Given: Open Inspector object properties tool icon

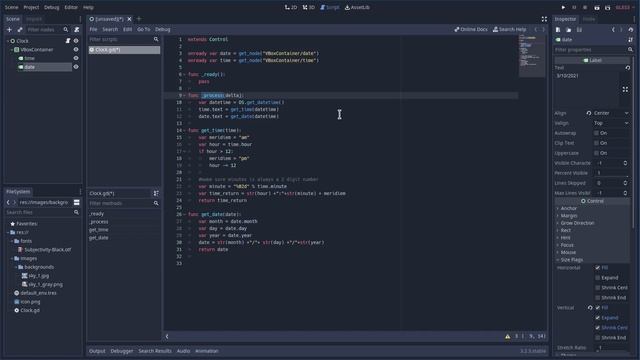Looking at the screenshot, I should (x=631, y=40).
